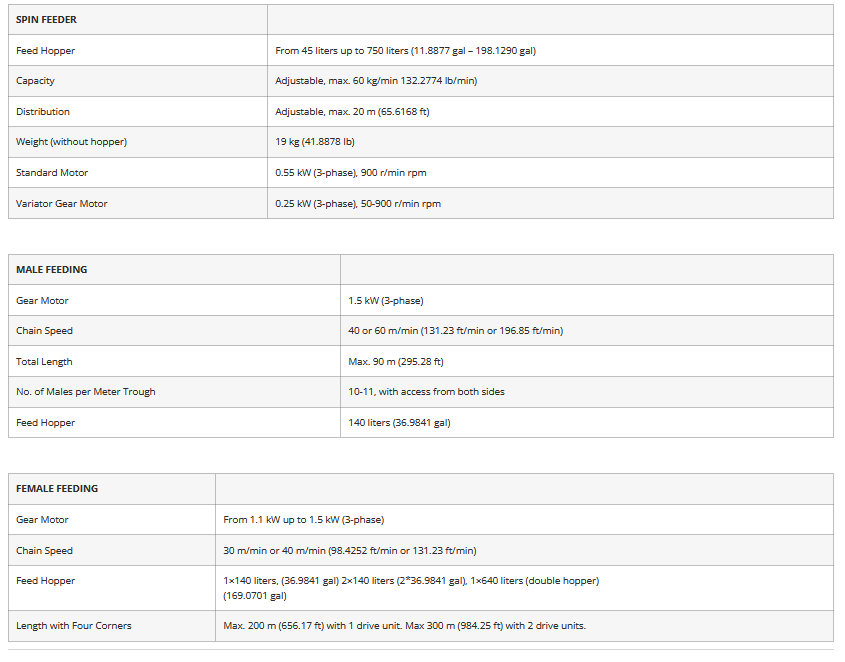Select the 40 or 60 m/min chain speed
Viewport: 845px width, 662px height.
click(455, 331)
